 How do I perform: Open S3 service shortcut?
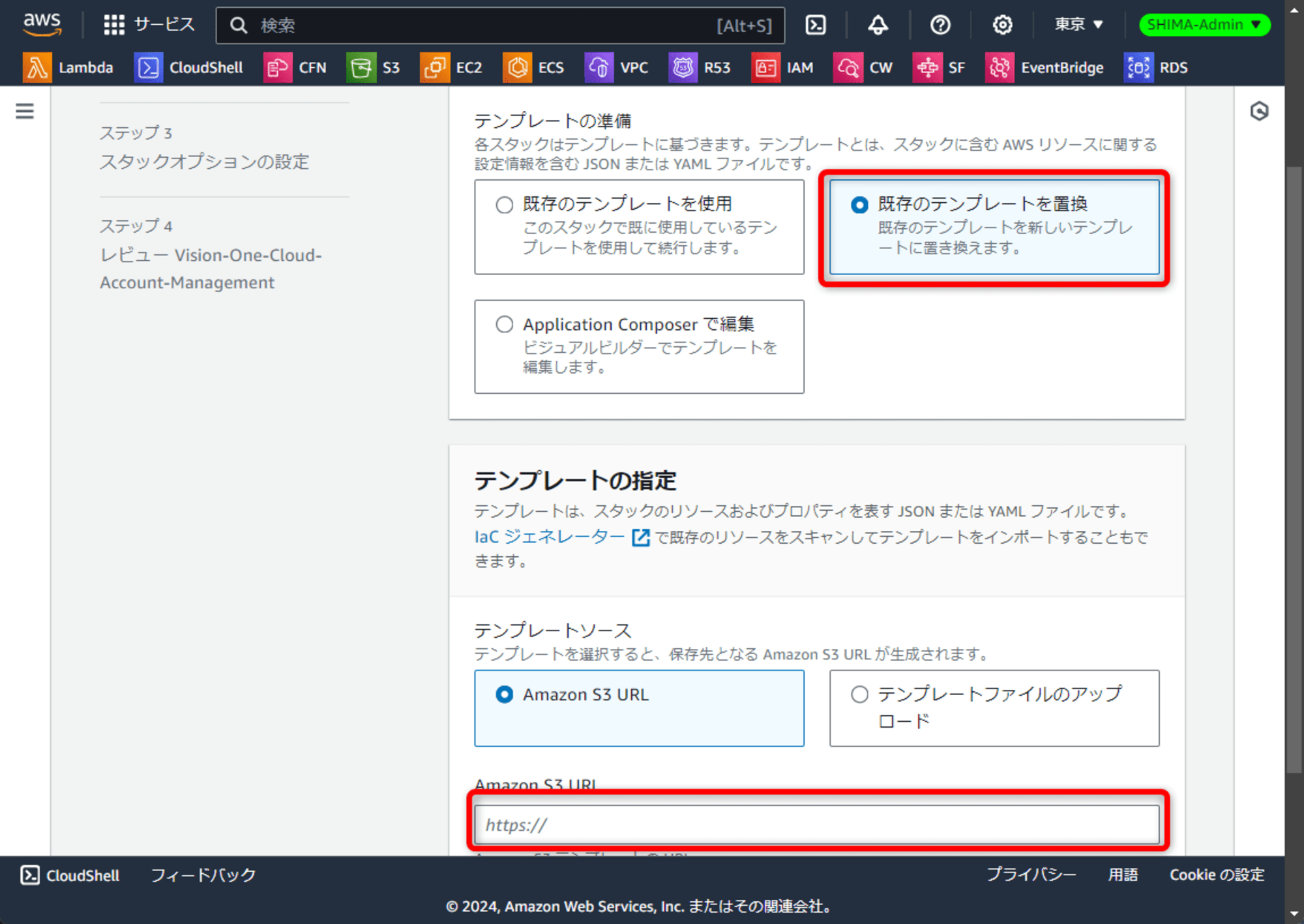click(x=374, y=67)
